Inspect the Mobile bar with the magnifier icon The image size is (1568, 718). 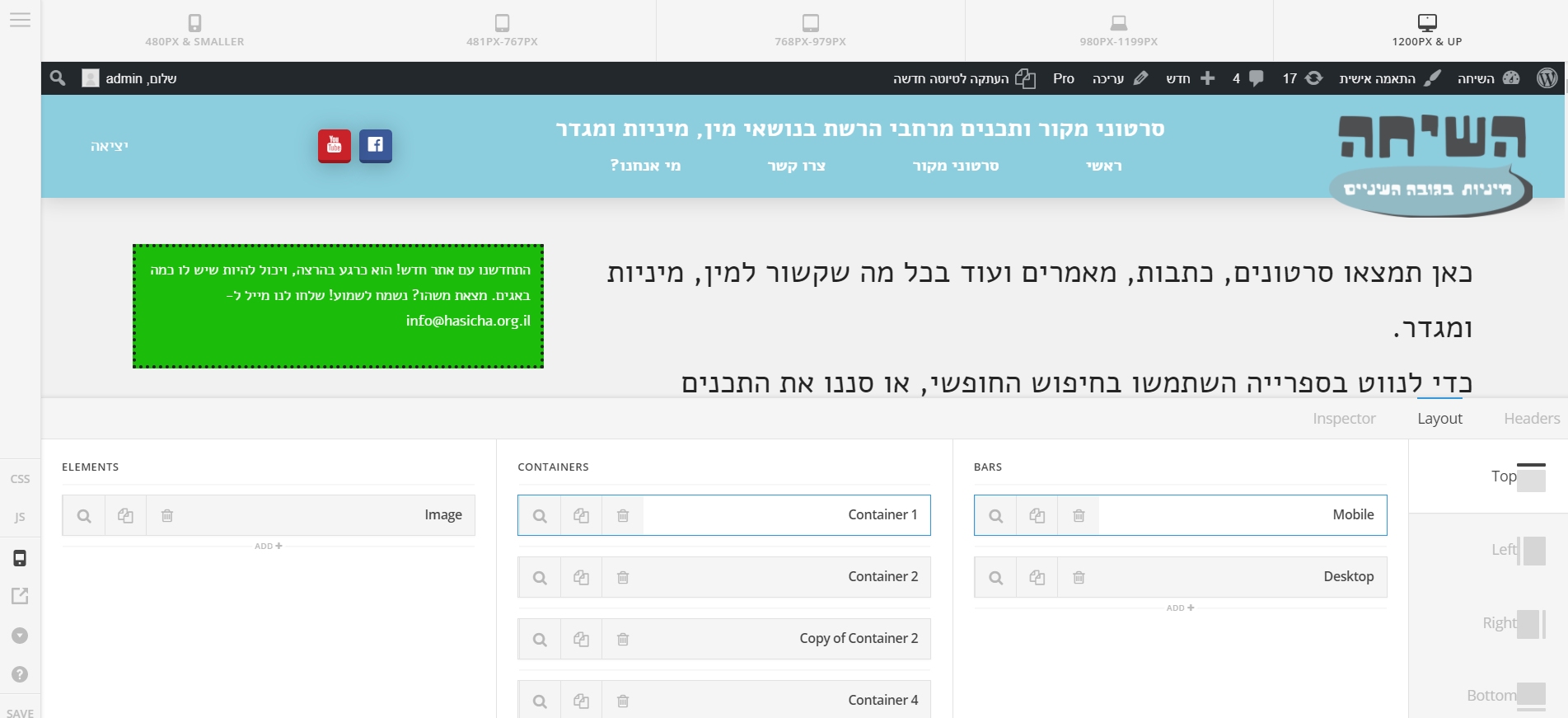pos(995,515)
